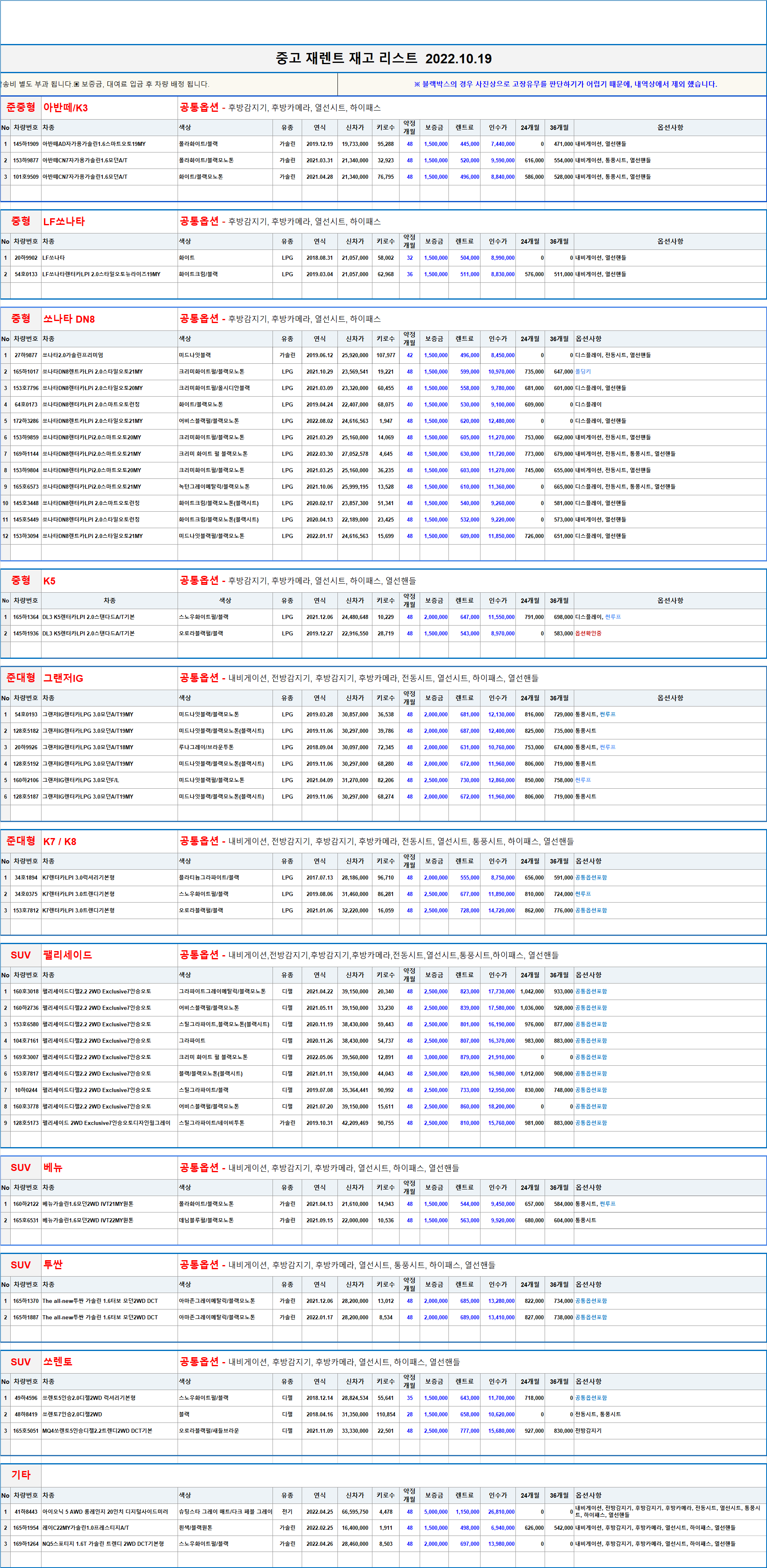Image resolution: width=767 pixels, height=1568 pixels.
Task: Select plate number '169하1264'
Action: (25, 1544)
